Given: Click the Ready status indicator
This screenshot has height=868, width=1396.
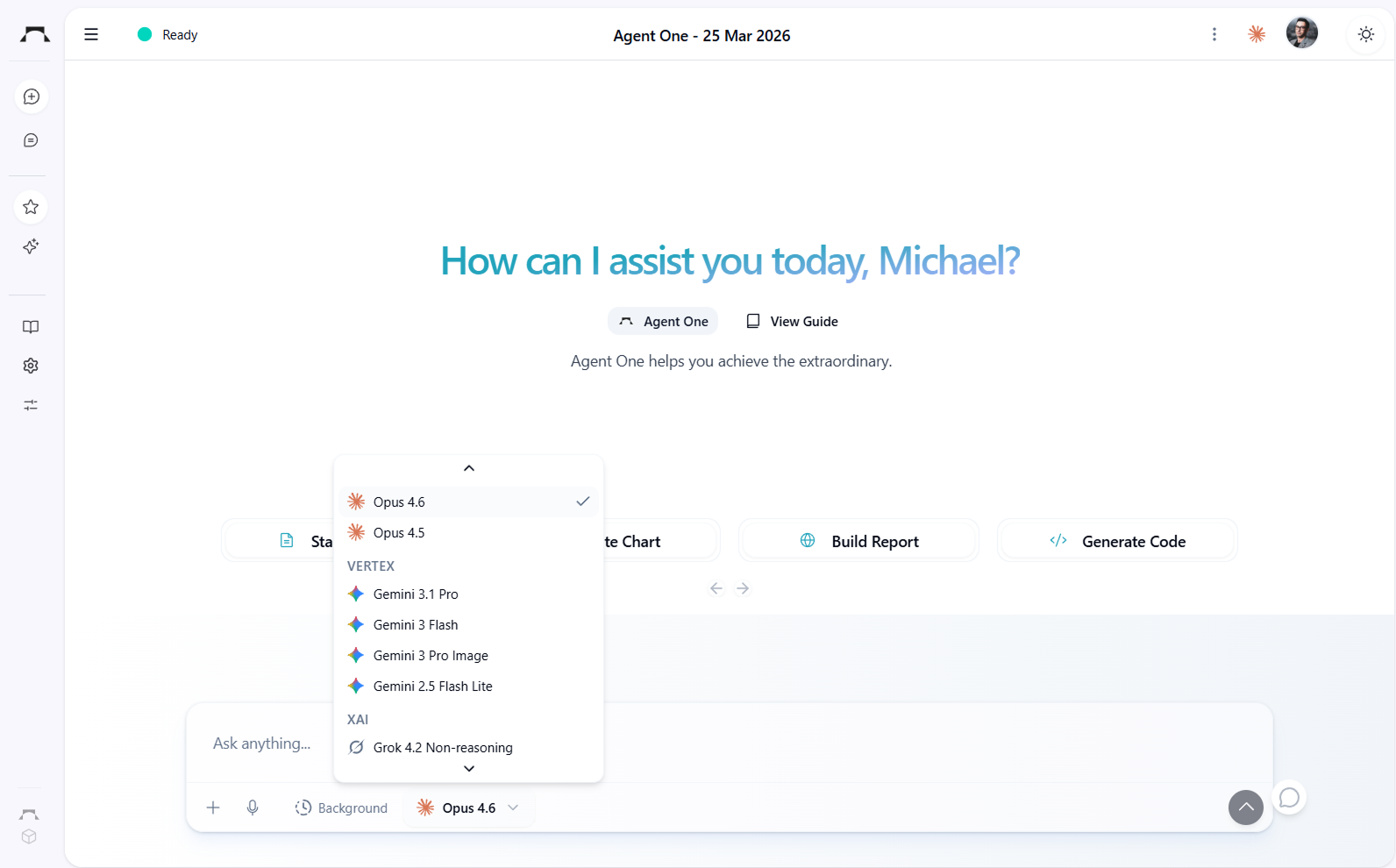Looking at the screenshot, I should [167, 34].
